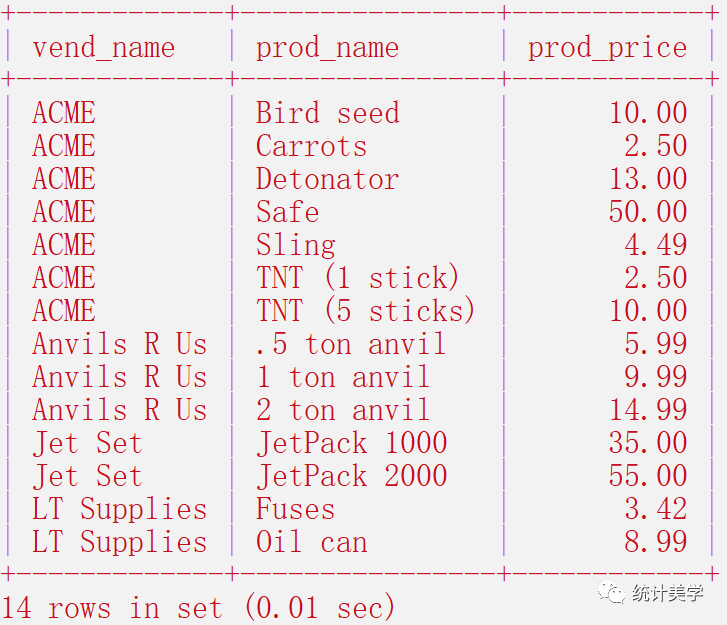This screenshot has width=727, height=625.
Task: Click the 50.00 price for Safe
Action: 648,212
